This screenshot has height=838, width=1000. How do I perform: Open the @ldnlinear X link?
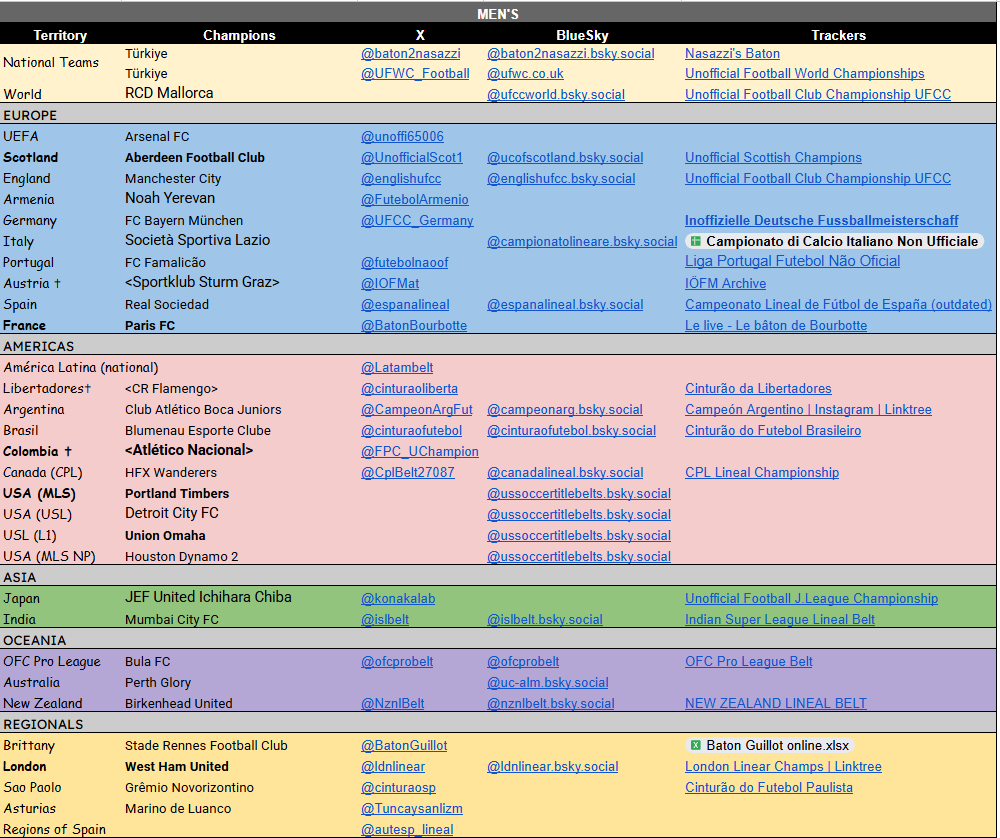coord(393,768)
